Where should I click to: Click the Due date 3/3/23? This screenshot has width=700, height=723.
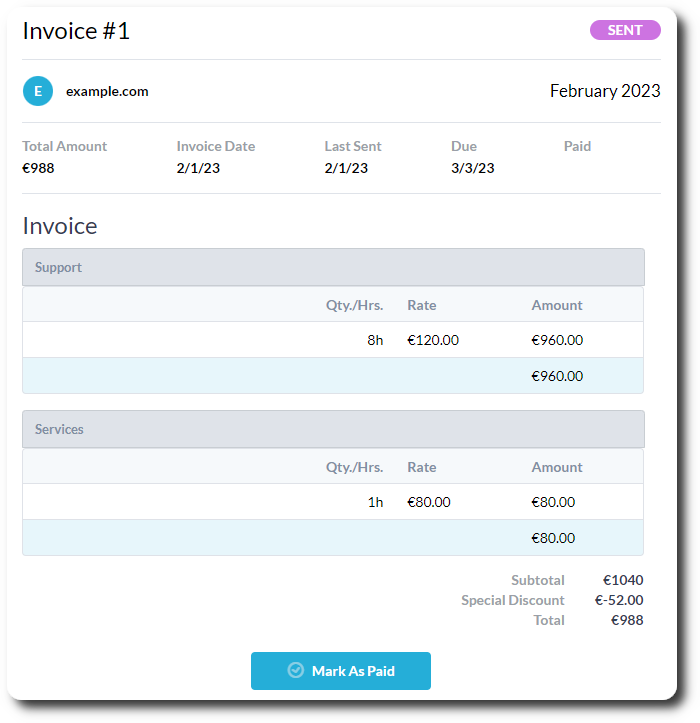(x=473, y=168)
